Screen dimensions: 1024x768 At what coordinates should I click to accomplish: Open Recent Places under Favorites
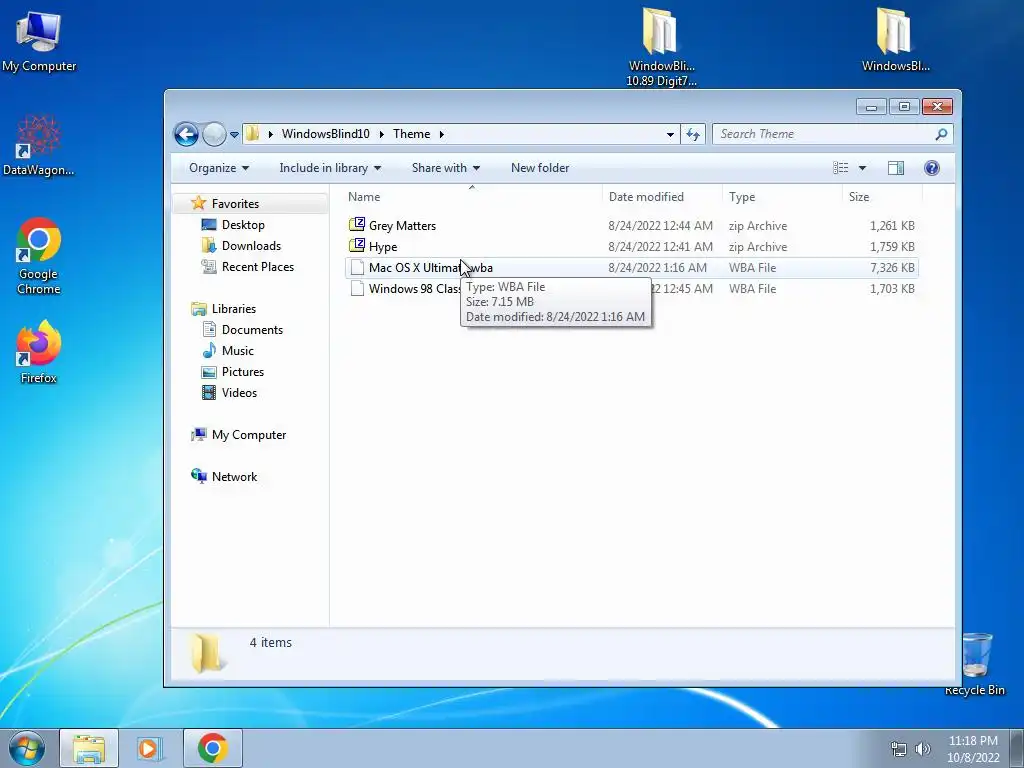pos(257,266)
